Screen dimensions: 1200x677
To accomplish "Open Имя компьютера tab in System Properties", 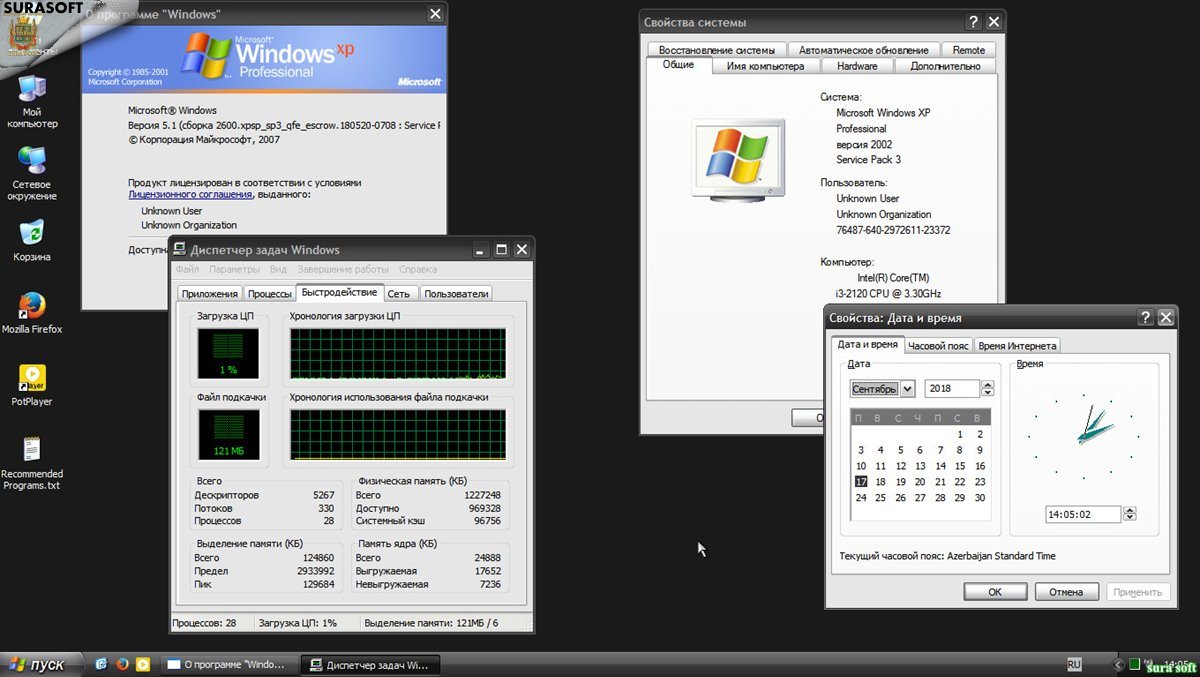I will coord(765,66).
